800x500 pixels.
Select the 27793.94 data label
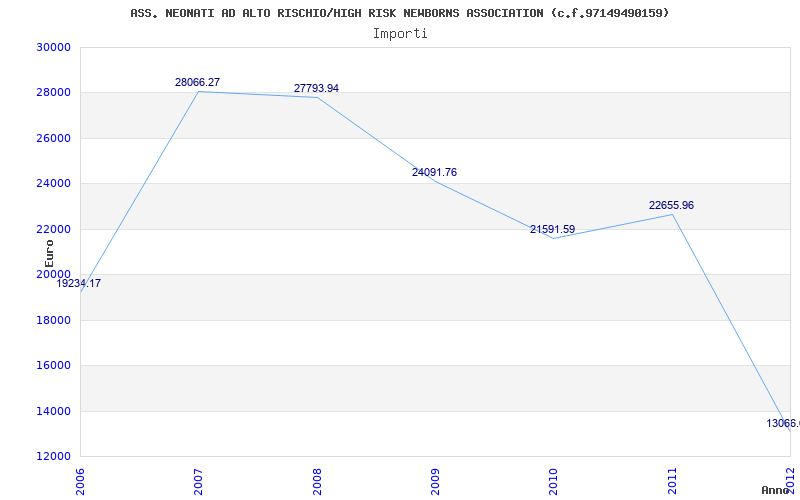coord(316,88)
